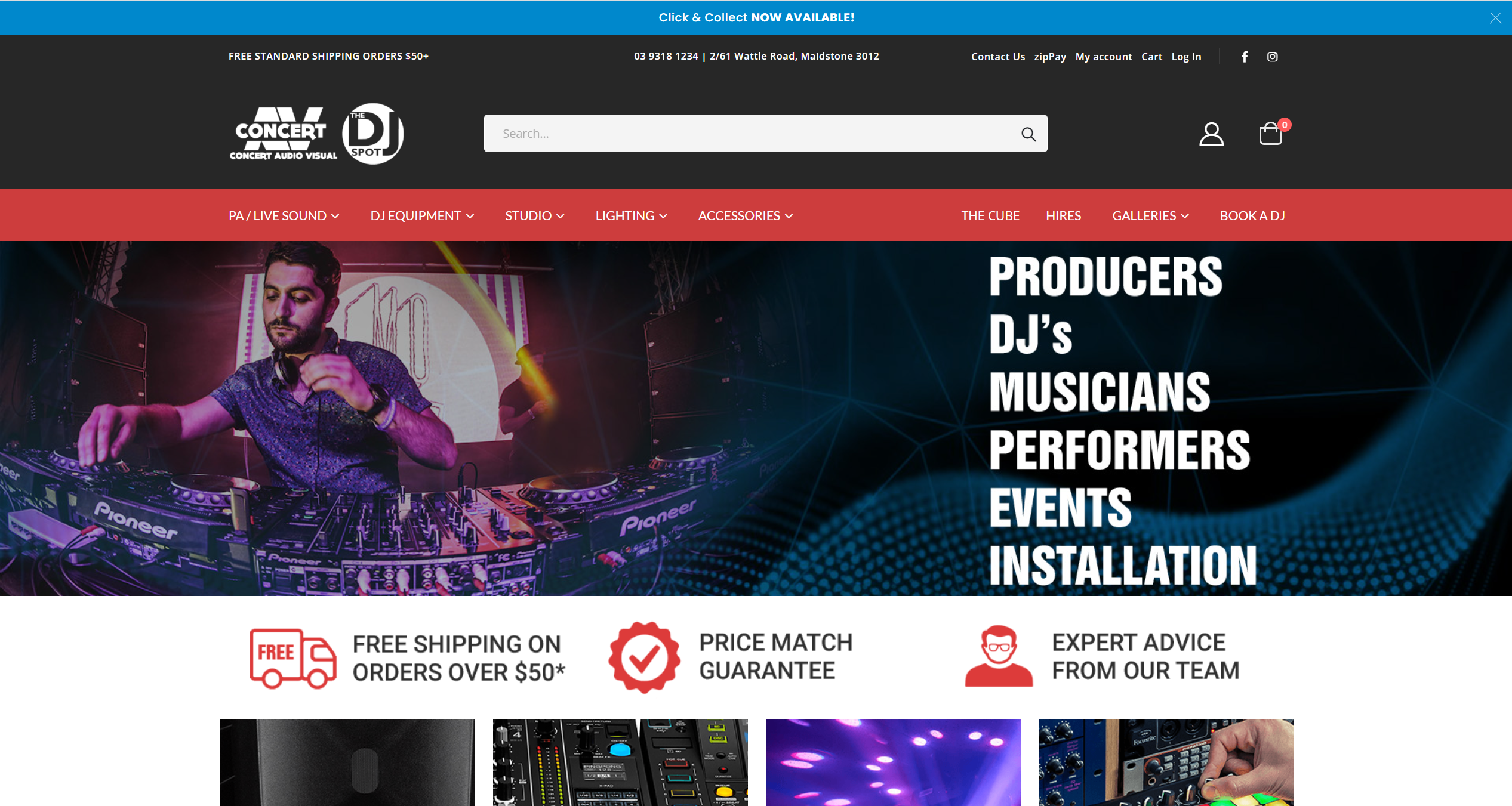Dismiss the Click & Collect banner
This screenshot has height=806, width=1512.
tap(1495, 18)
